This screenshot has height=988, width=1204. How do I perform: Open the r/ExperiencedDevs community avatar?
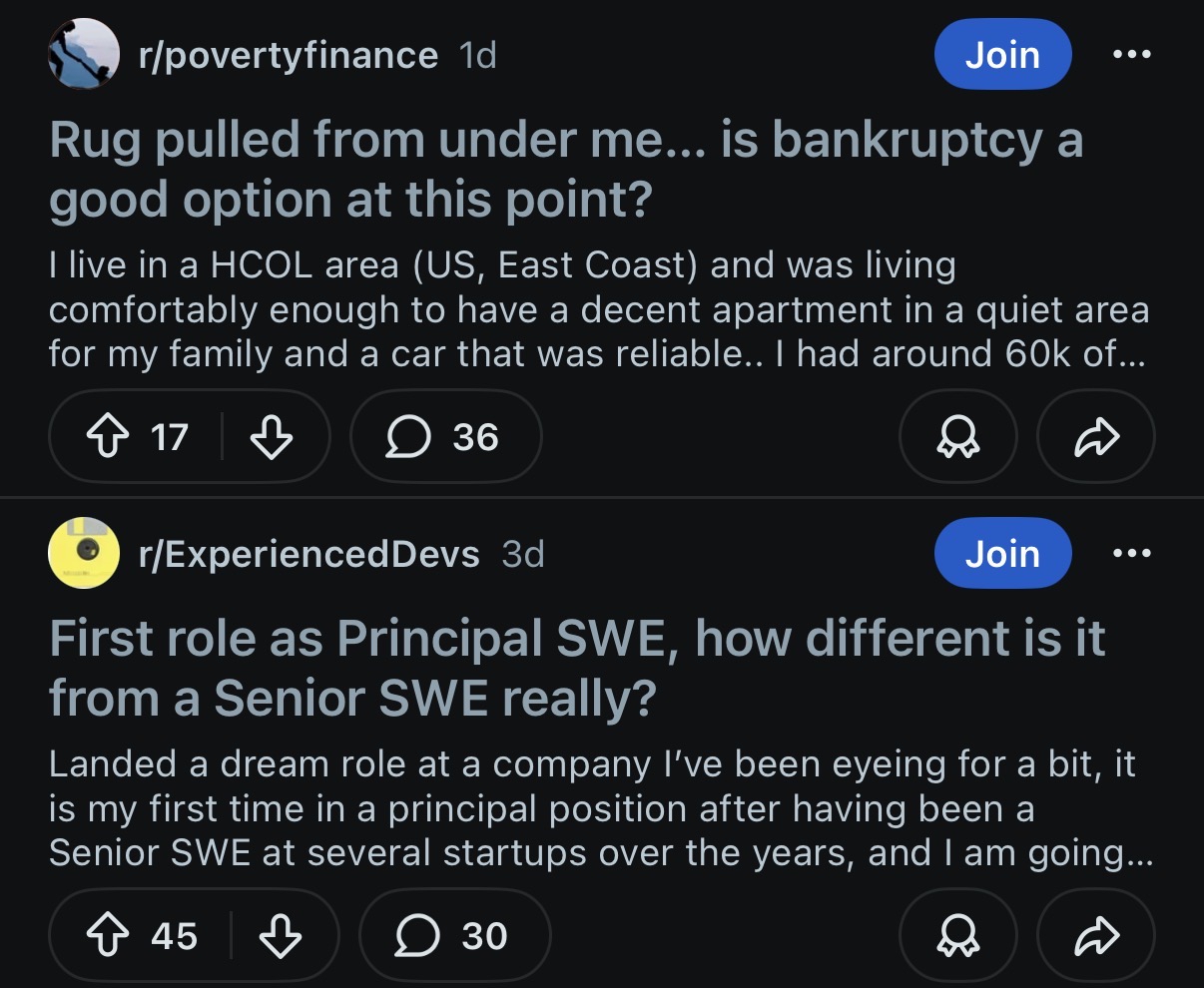click(84, 554)
